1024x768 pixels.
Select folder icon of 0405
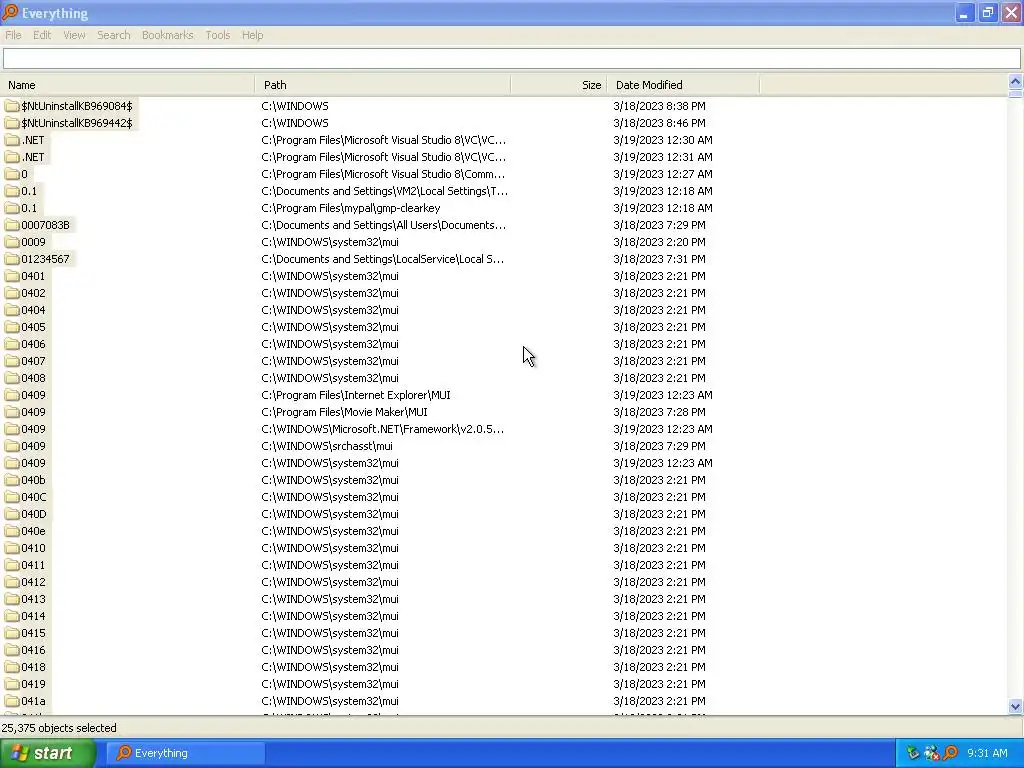[x=12, y=327]
